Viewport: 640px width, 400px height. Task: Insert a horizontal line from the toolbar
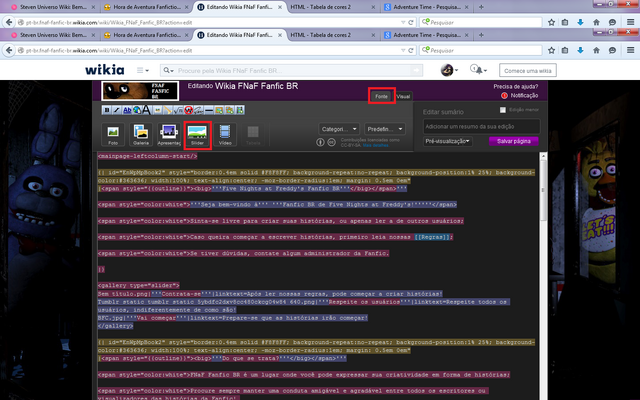[209, 110]
